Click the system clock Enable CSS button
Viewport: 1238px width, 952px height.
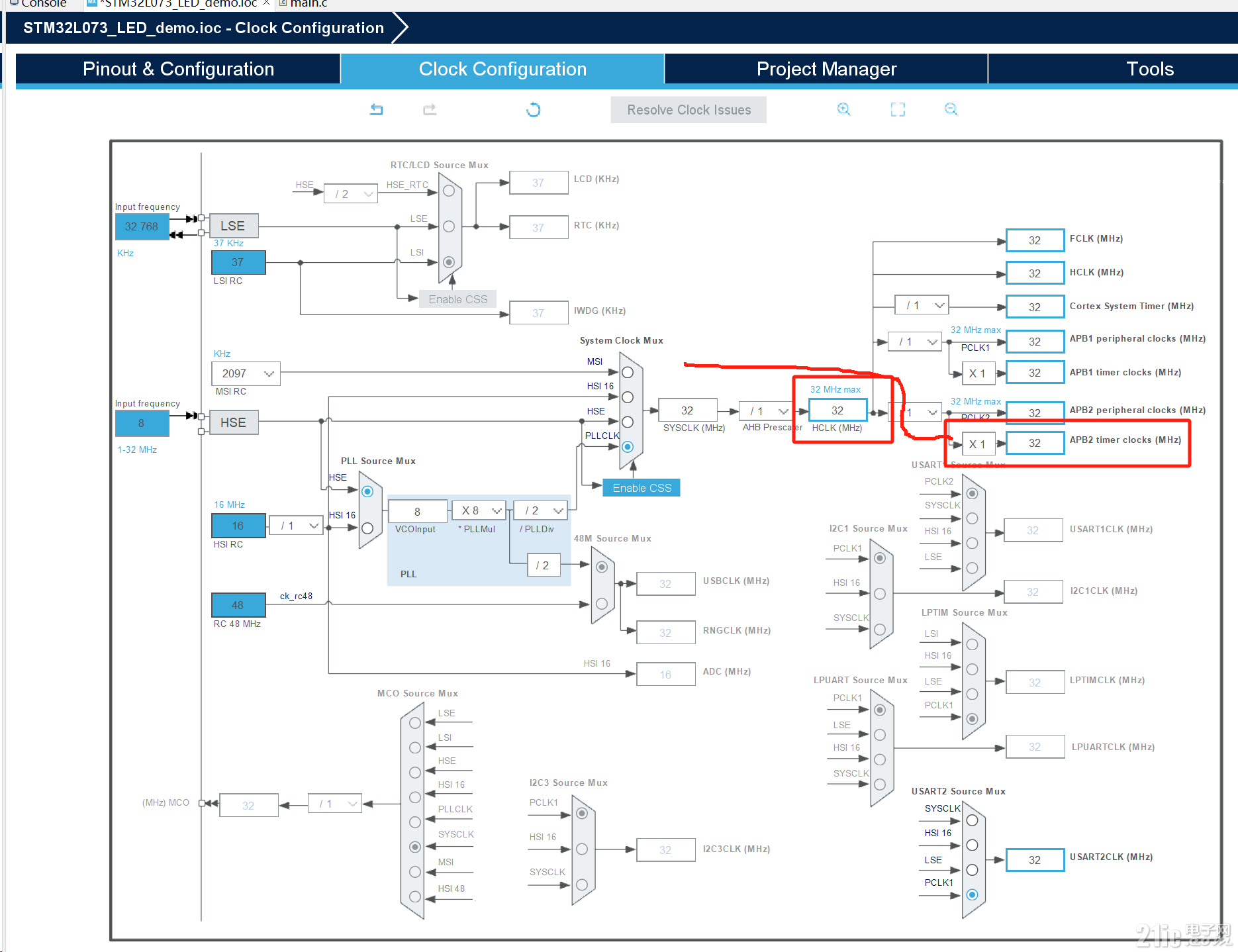pyautogui.click(x=642, y=488)
